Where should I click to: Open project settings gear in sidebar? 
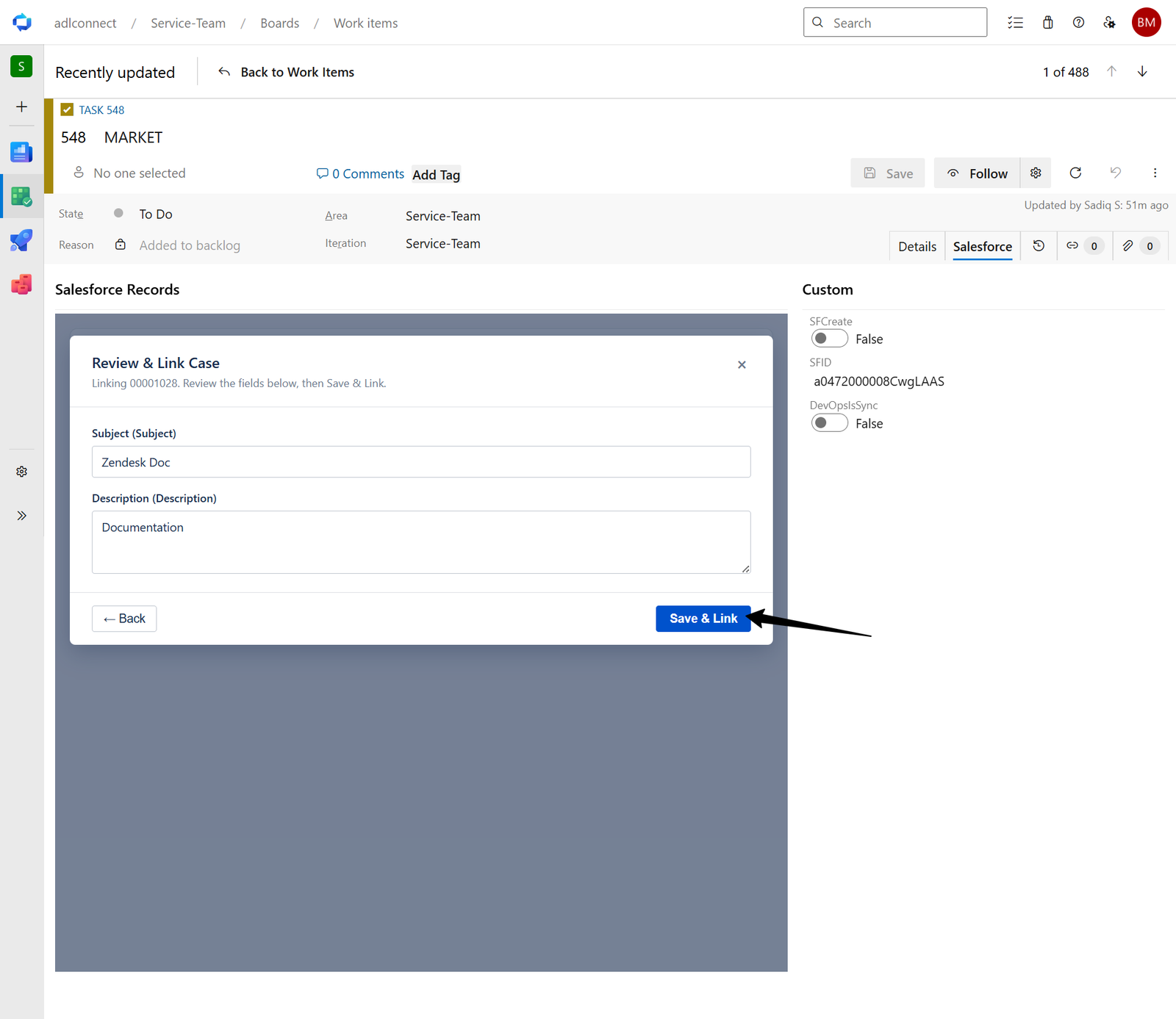pyautogui.click(x=21, y=472)
